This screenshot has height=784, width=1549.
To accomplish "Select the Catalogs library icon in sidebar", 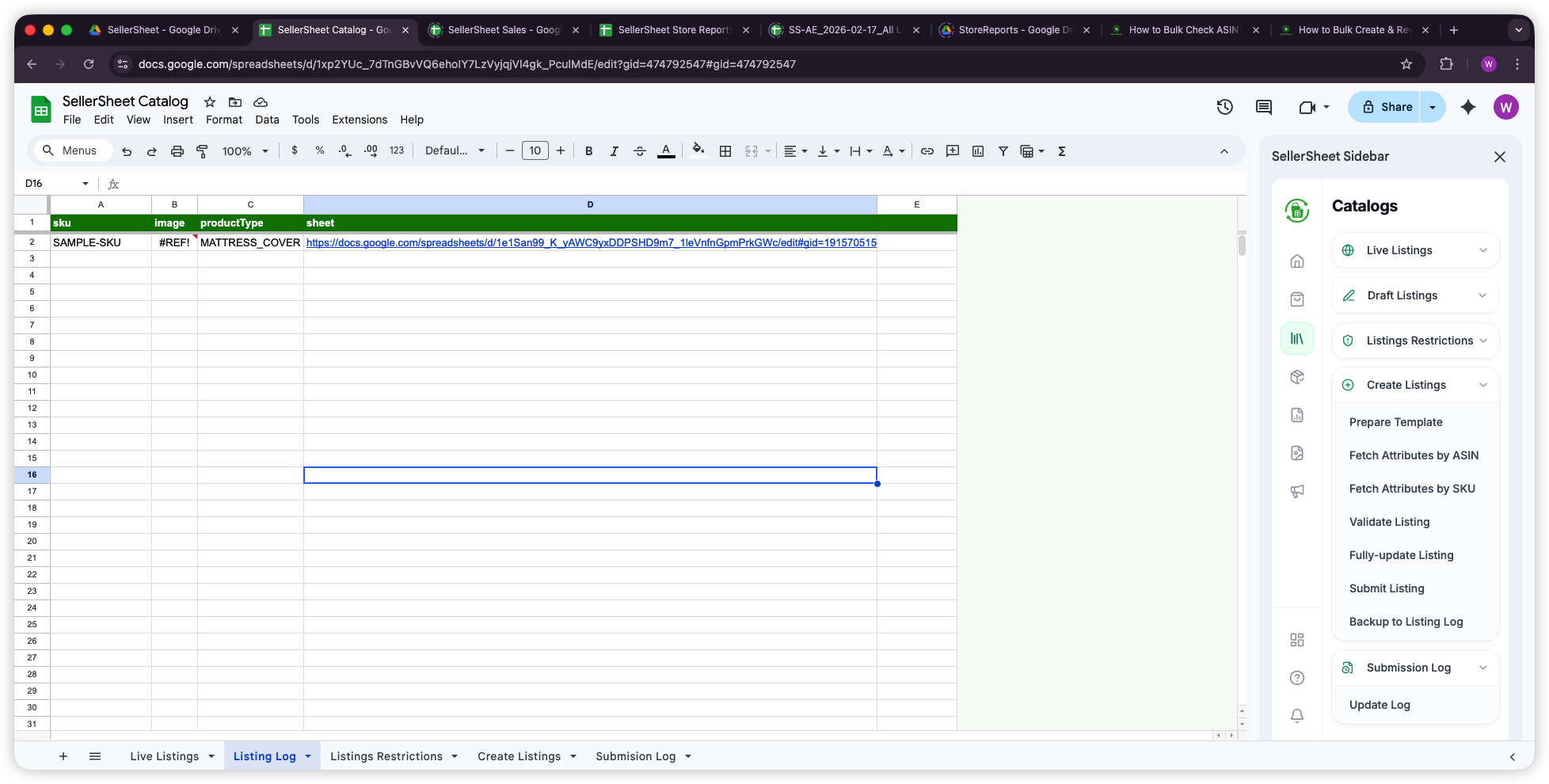I will (1297, 338).
